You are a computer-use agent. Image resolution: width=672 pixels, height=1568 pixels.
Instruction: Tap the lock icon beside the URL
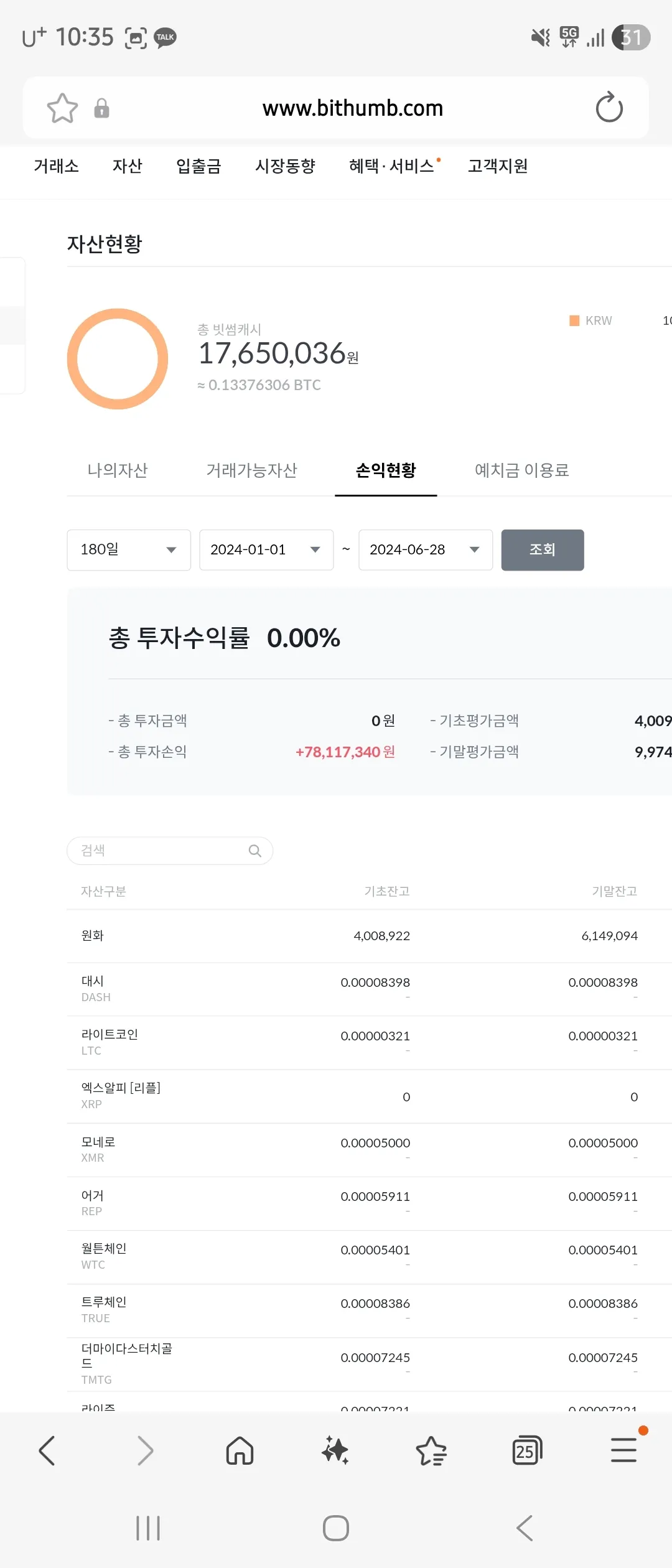pos(101,108)
